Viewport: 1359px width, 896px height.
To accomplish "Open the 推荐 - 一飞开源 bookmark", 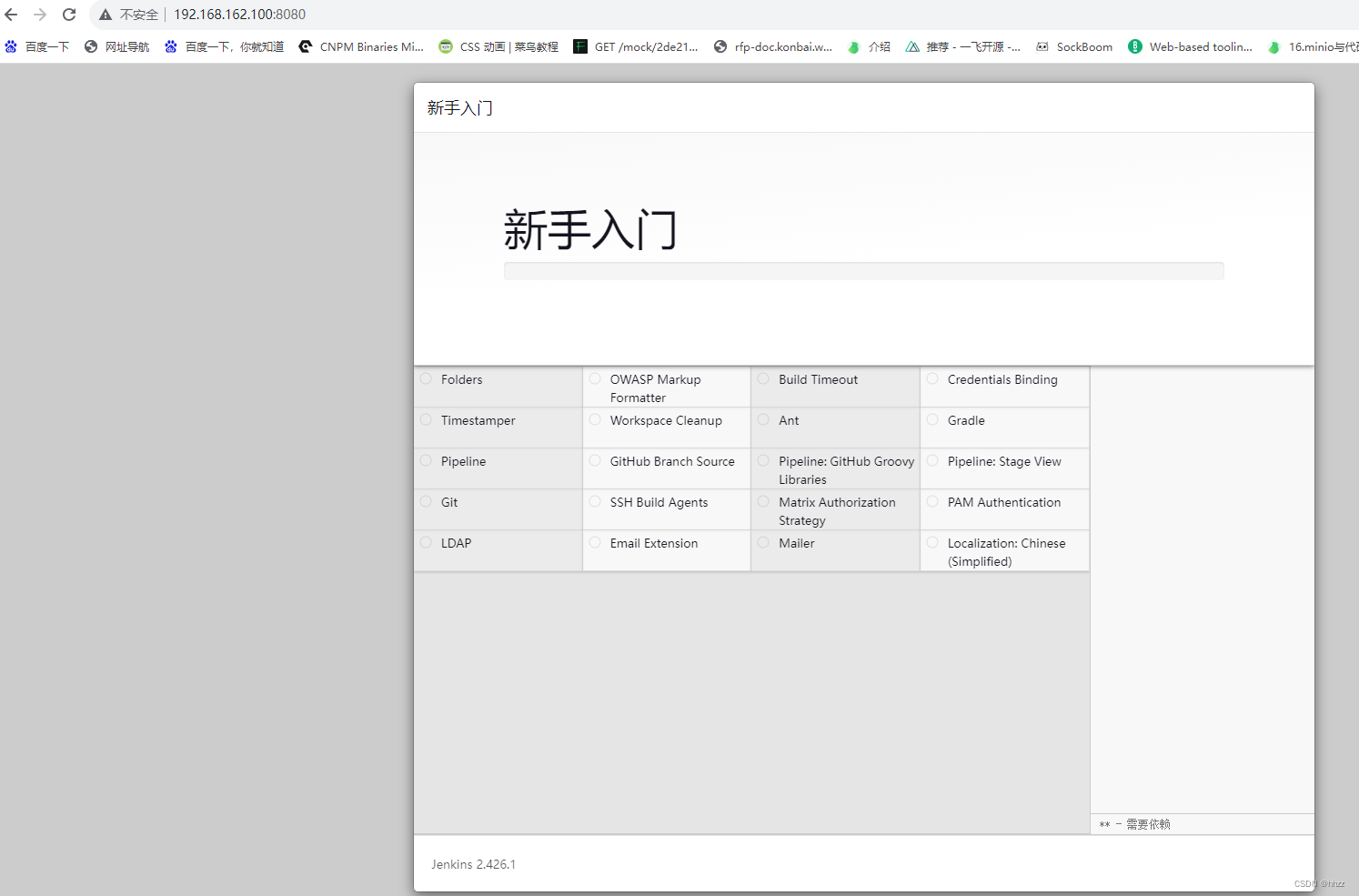I will tap(963, 46).
